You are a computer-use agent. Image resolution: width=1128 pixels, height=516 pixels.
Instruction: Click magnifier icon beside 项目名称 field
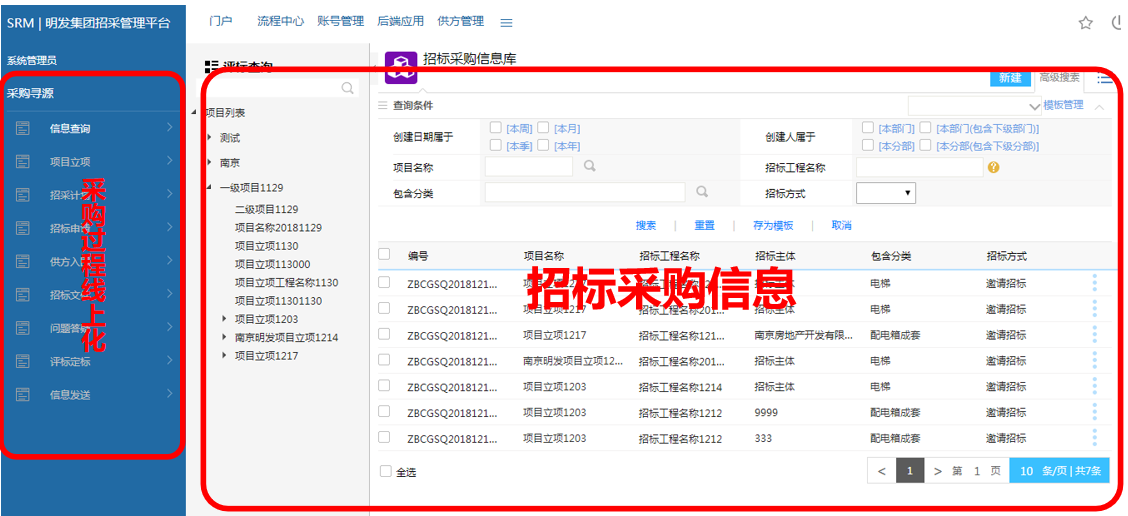(590, 167)
